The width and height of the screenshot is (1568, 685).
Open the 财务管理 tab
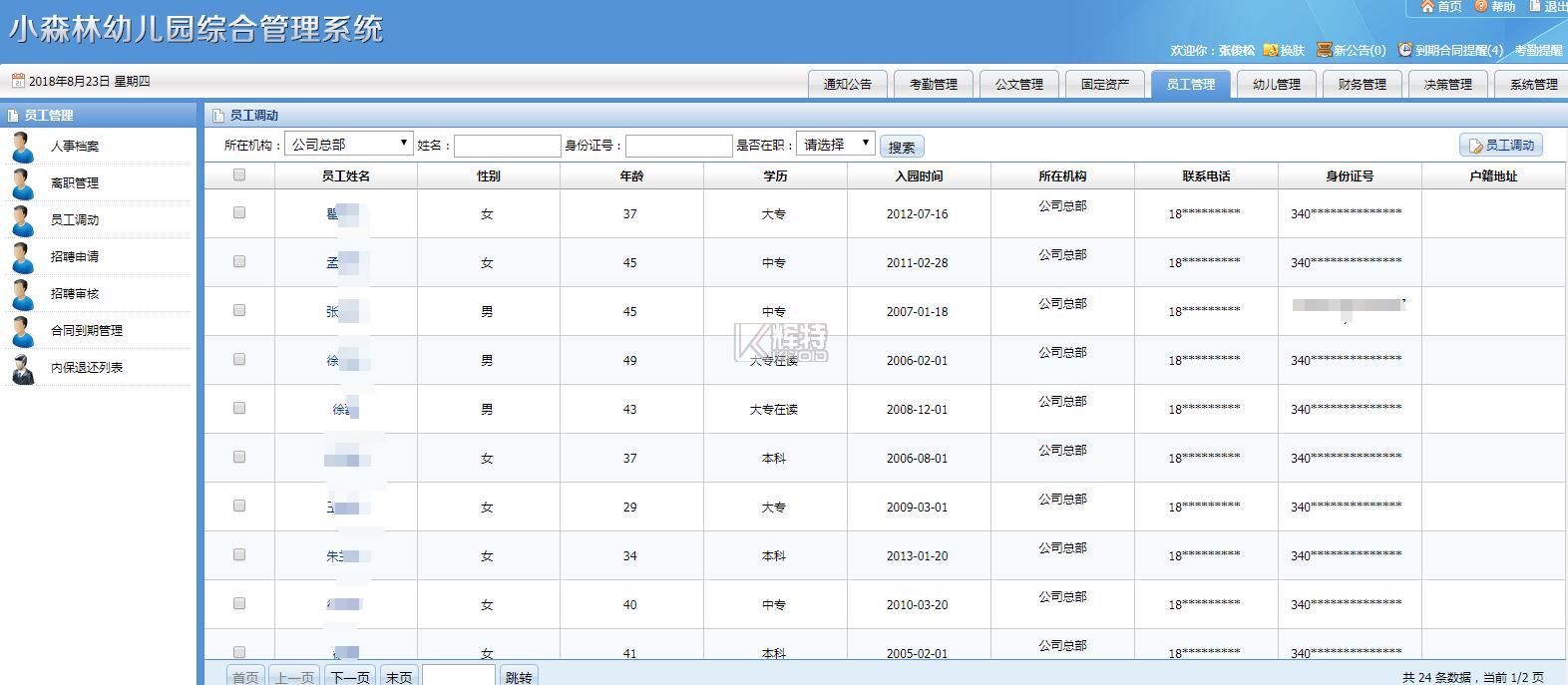1362,85
